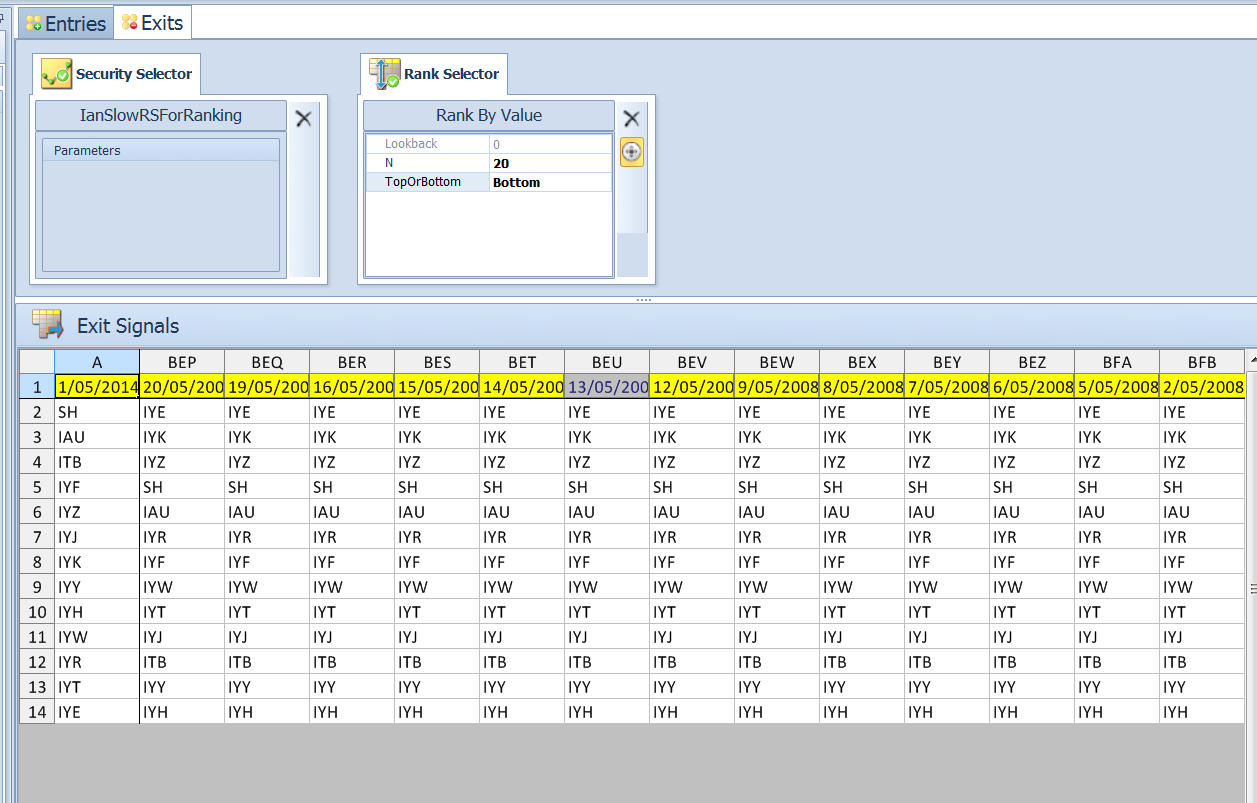Screen dimensions: 1257x803
Task: Edit the N value field showing 20
Action: [x=550, y=163]
